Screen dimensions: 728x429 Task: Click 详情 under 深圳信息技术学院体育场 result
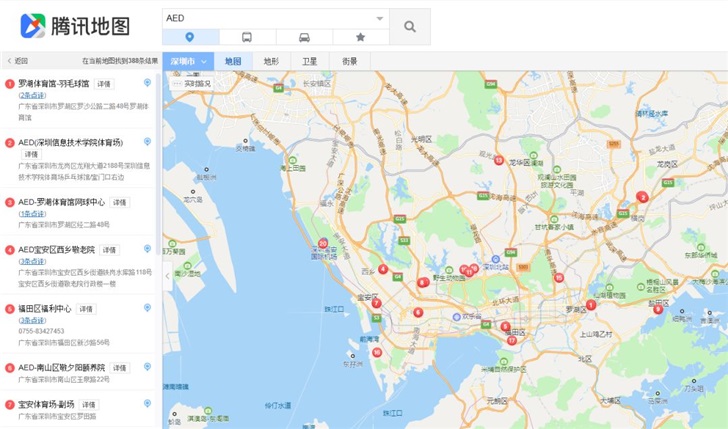point(31,154)
